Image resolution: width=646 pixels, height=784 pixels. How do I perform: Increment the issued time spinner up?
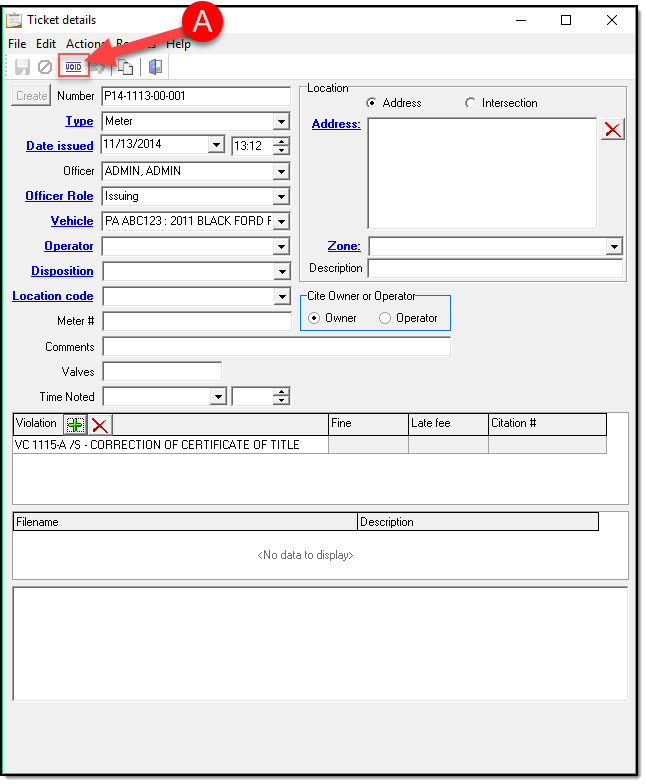281,141
